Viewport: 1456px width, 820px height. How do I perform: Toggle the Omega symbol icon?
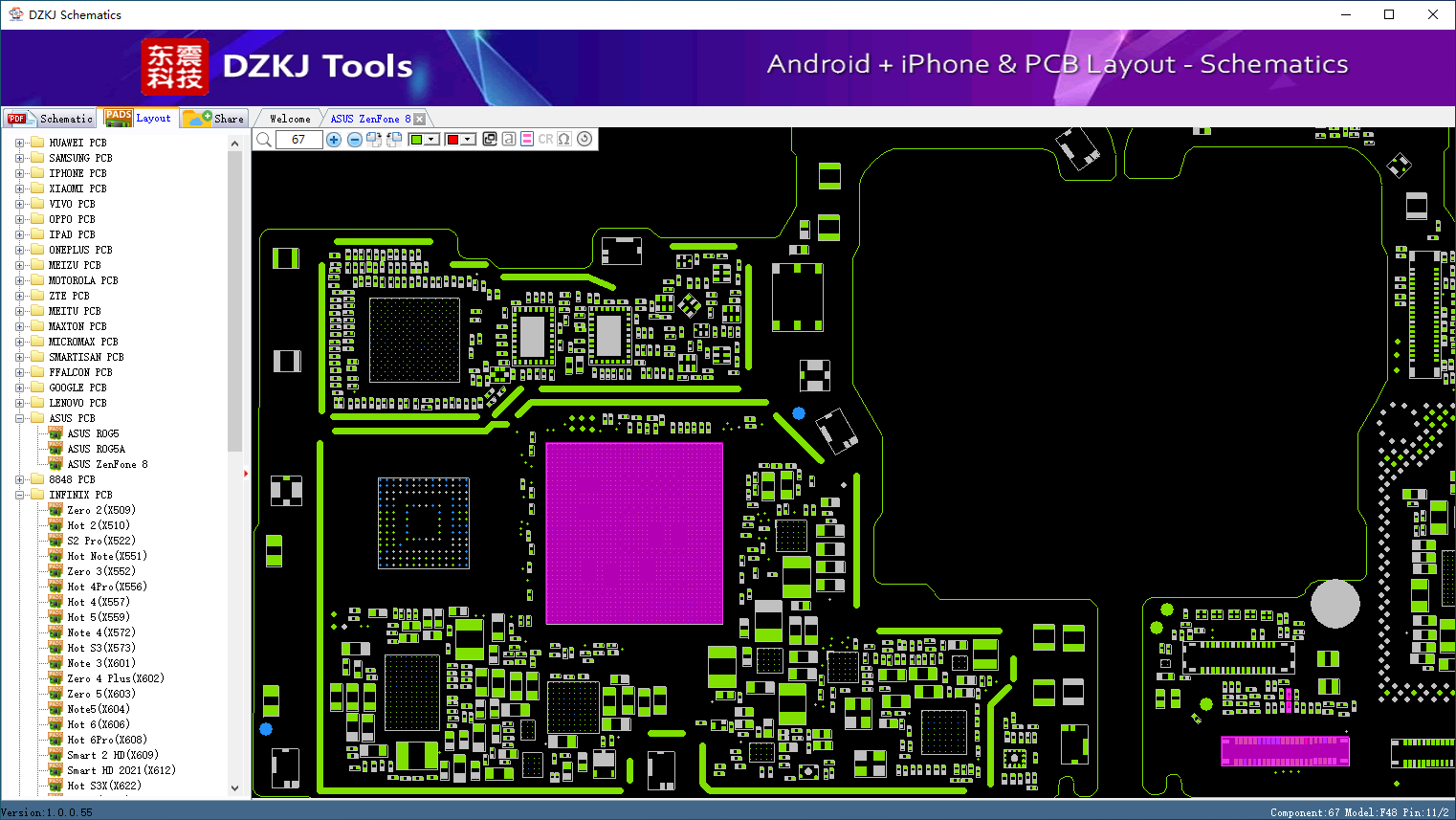[564, 140]
